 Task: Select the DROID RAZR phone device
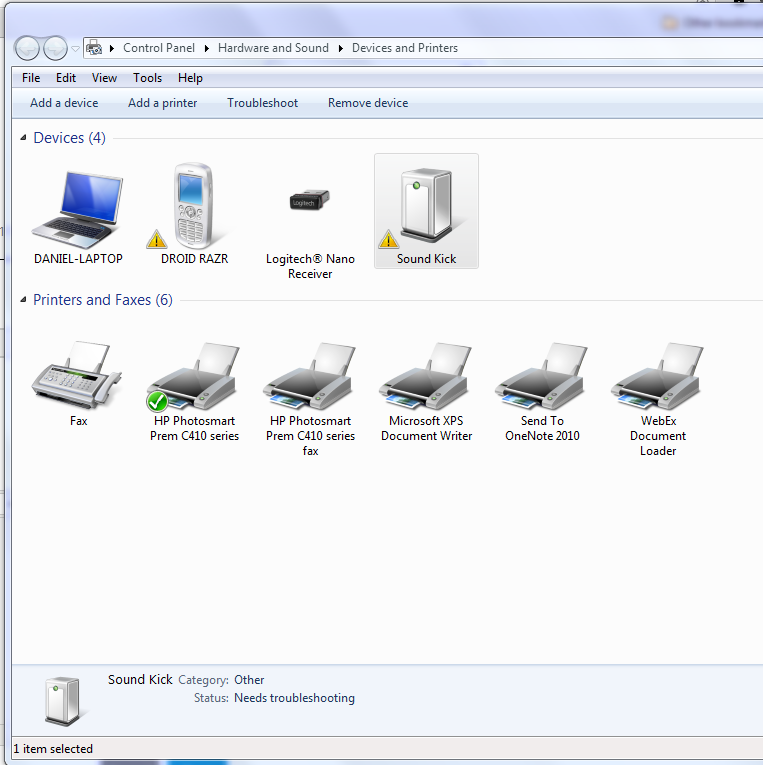pyautogui.click(x=194, y=208)
